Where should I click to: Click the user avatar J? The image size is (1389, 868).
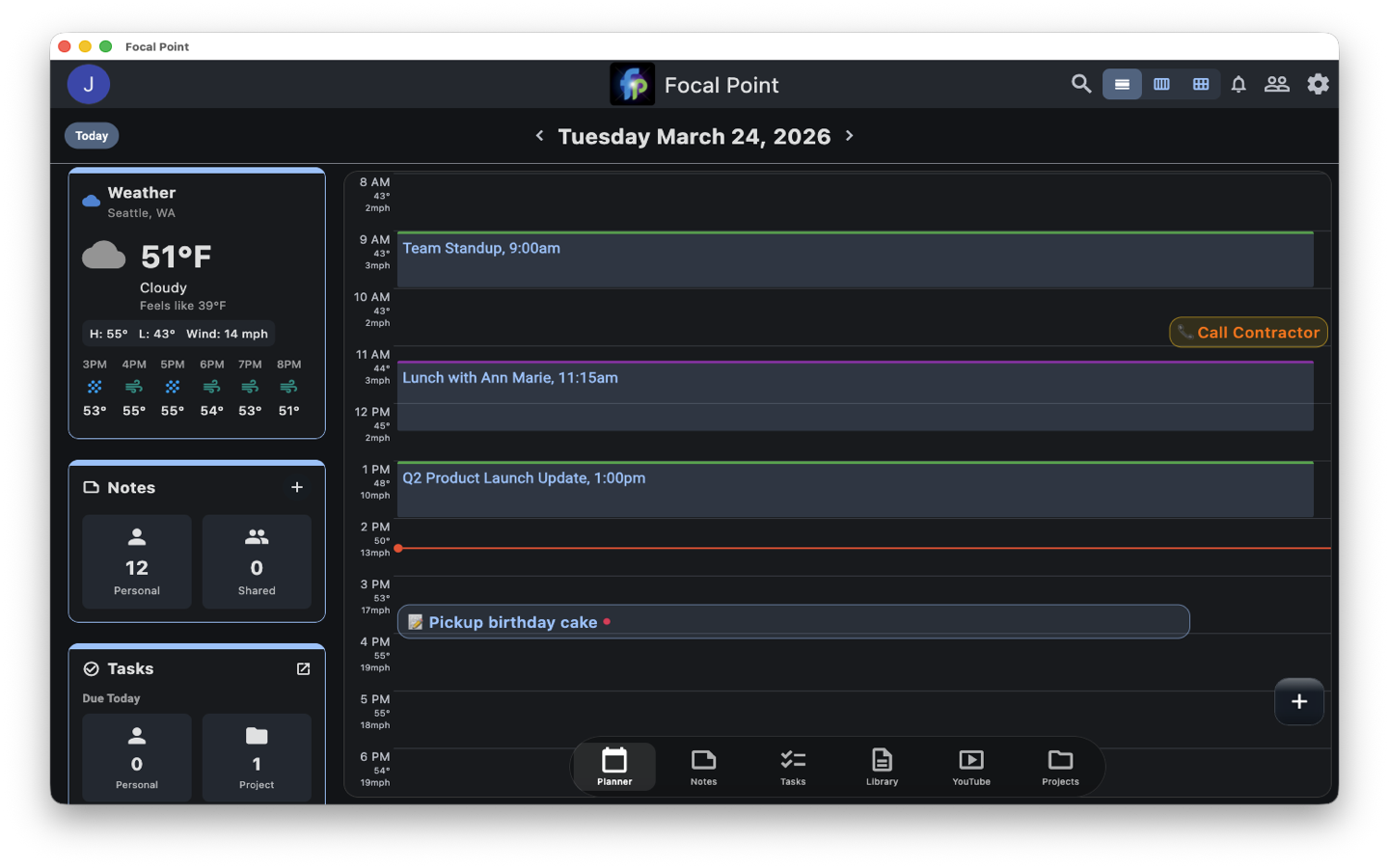(89, 85)
